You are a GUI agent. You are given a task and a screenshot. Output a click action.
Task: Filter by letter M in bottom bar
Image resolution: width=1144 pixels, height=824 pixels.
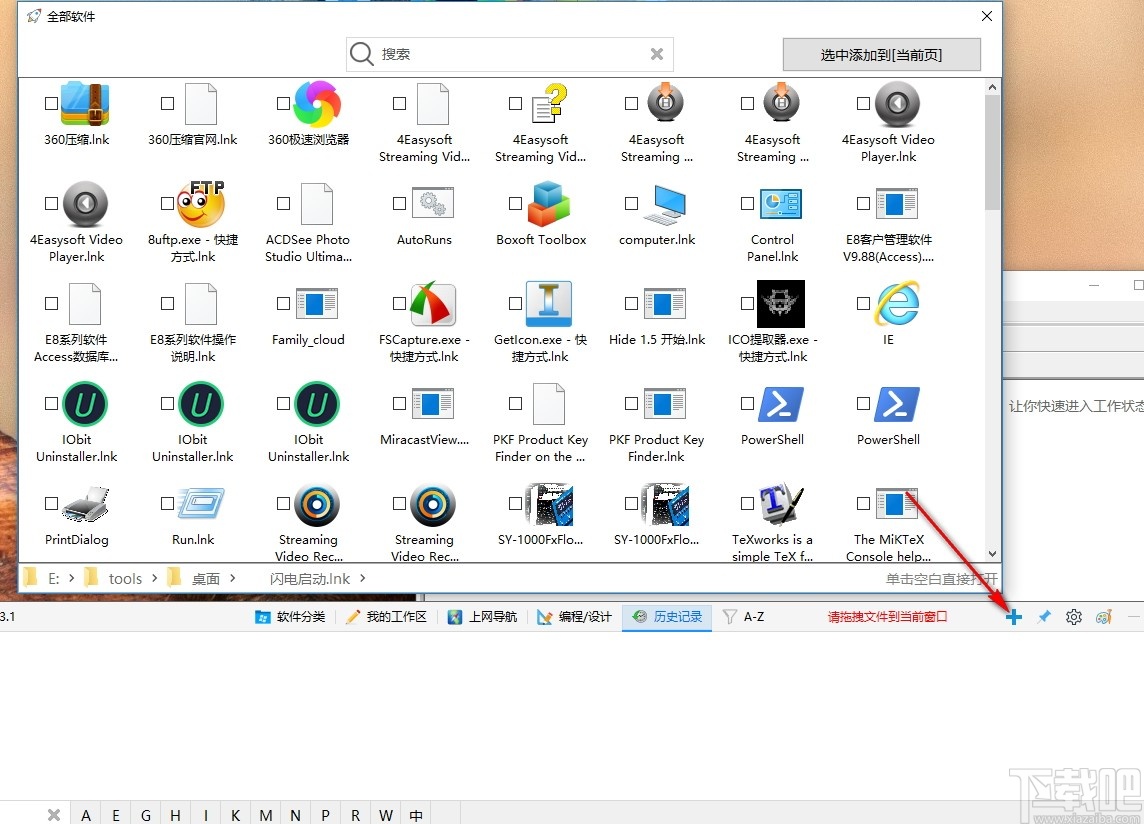(x=266, y=815)
